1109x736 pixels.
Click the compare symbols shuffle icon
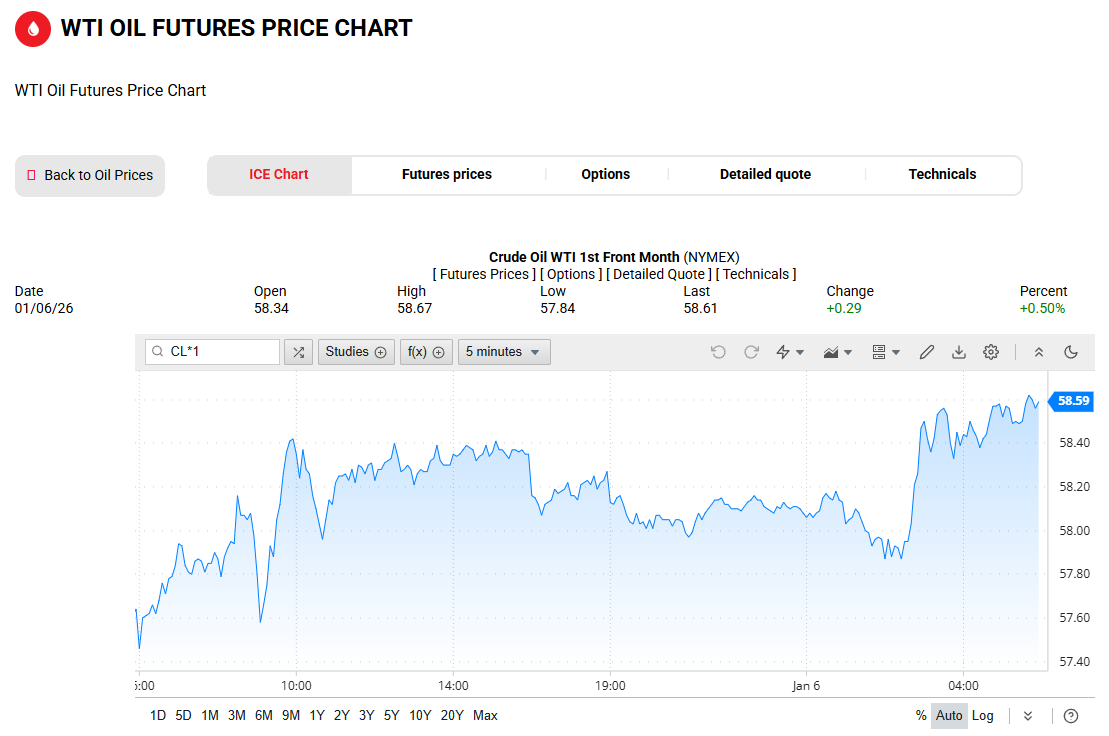click(298, 352)
